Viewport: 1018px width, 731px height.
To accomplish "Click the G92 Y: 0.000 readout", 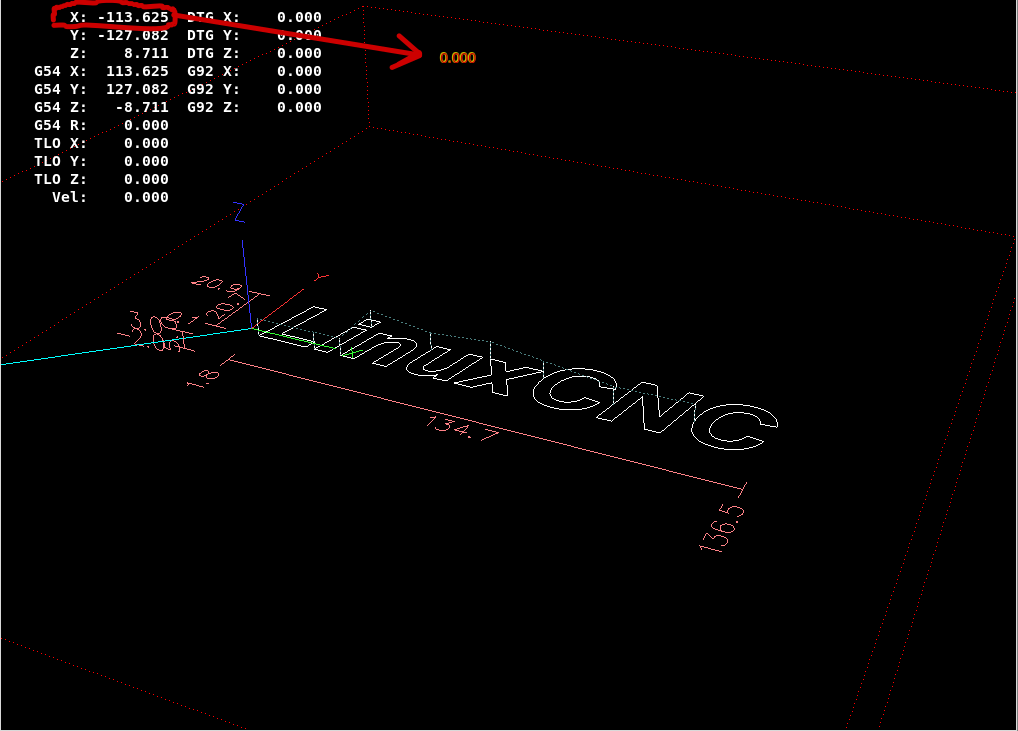I will (254, 90).
